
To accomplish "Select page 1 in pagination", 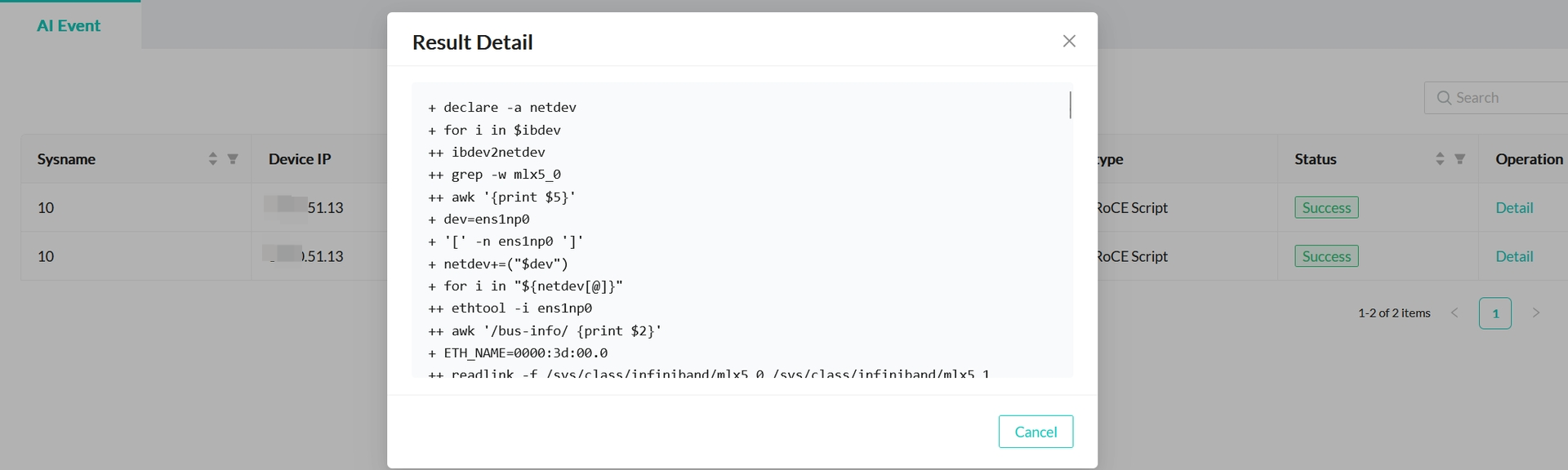I will pyautogui.click(x=1494, y=313).
